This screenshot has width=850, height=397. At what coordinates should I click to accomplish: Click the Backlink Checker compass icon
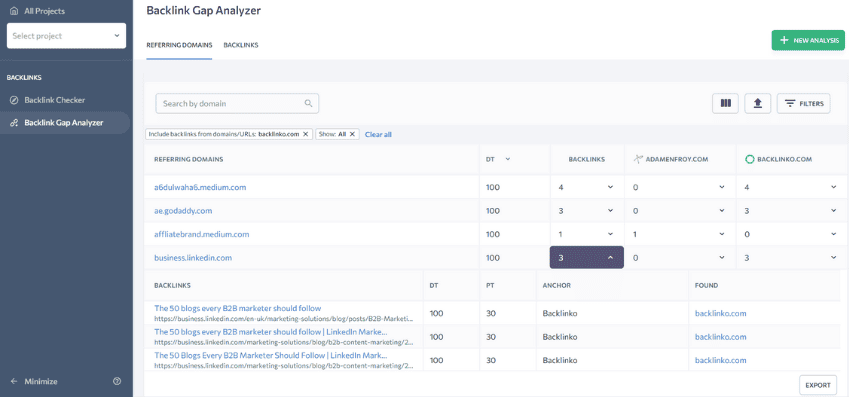[14, 100]
